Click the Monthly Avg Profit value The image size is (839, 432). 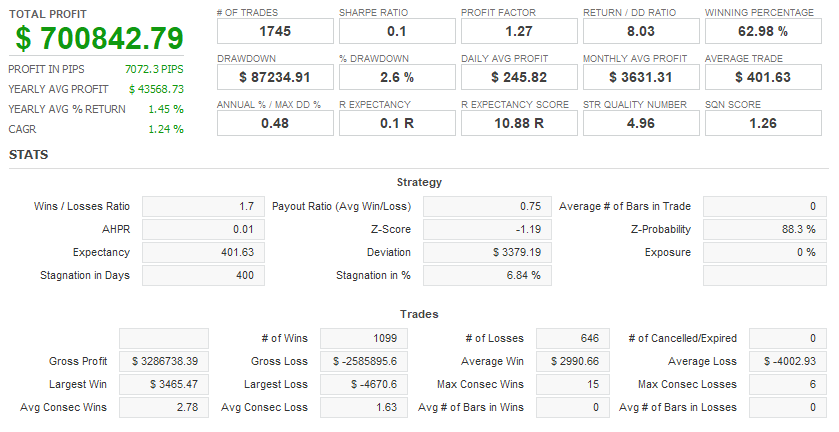pos(641,77)
